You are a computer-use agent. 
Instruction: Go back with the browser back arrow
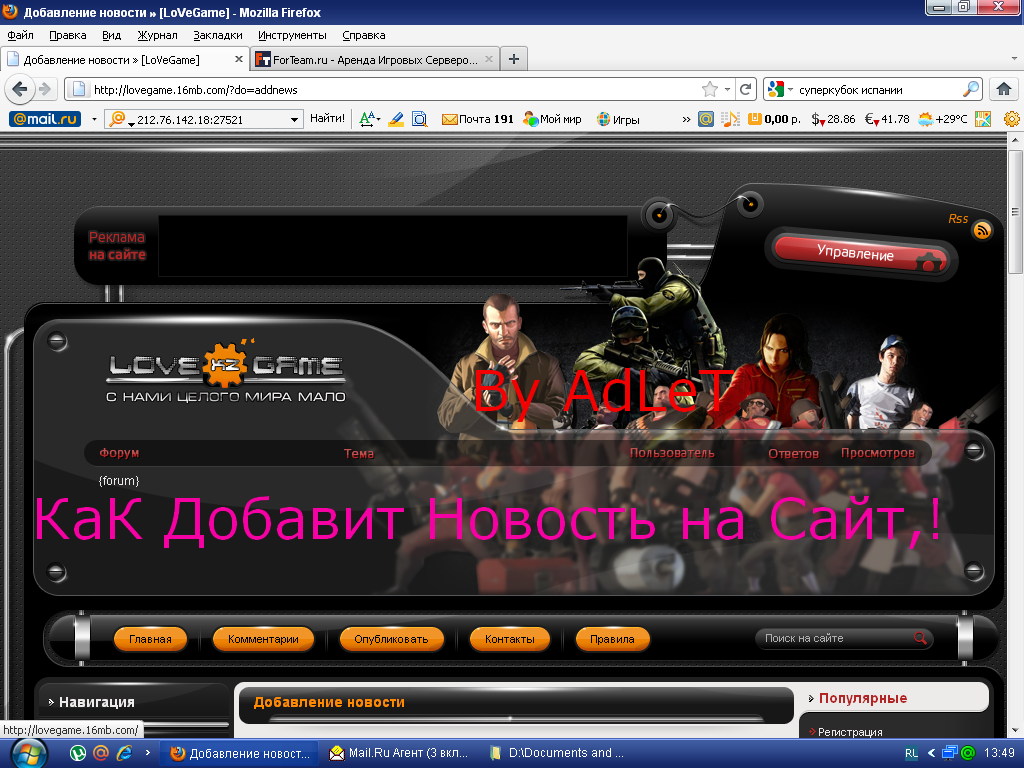[20, 89]
